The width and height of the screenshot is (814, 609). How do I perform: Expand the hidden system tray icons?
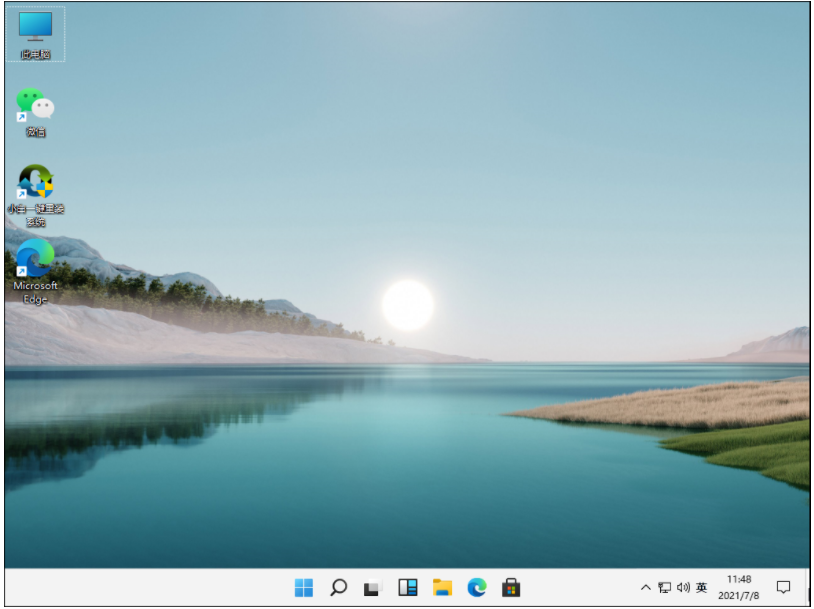pyautogui.click(x=647, y=589)
